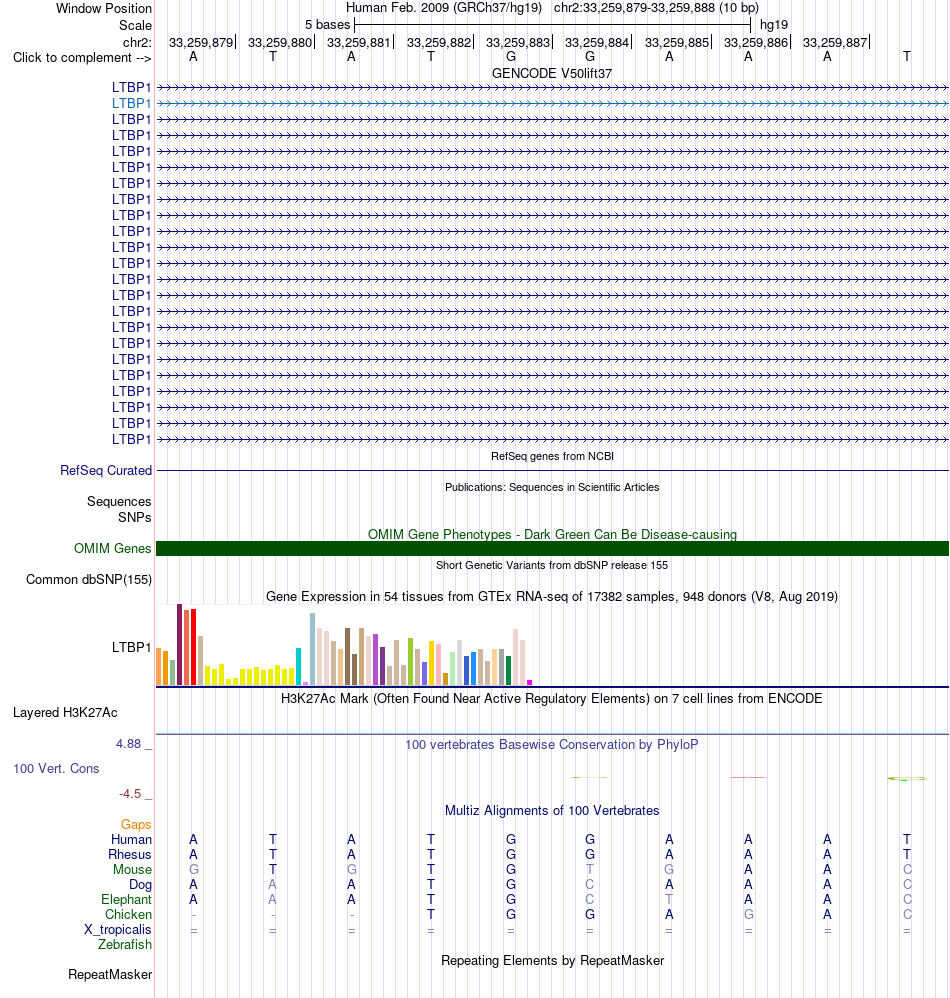The image size is (950, 998).
Task: Select the X_tropicalis row label
Action: (x=118, y=930)
